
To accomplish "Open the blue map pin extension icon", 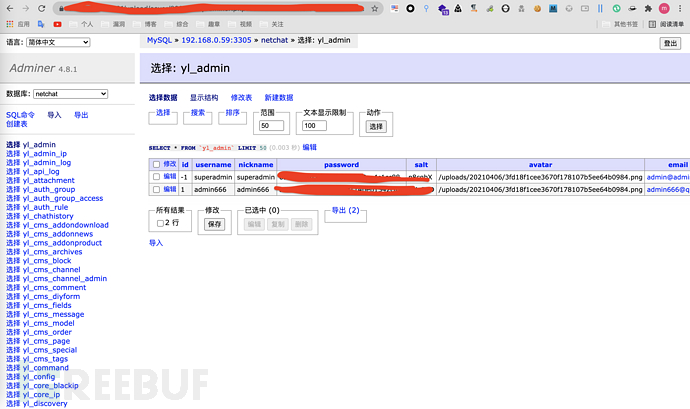I will [x=426, y=8].
